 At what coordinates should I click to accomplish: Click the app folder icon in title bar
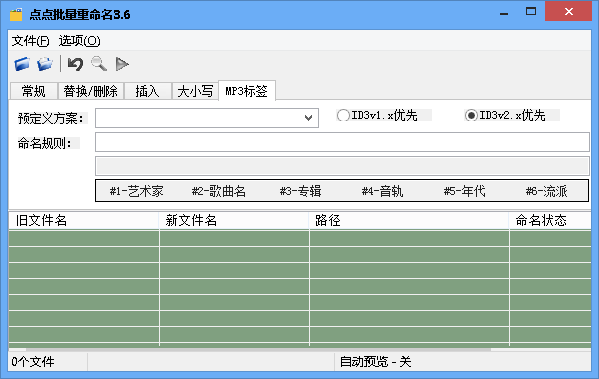click(x=16, y=15)
